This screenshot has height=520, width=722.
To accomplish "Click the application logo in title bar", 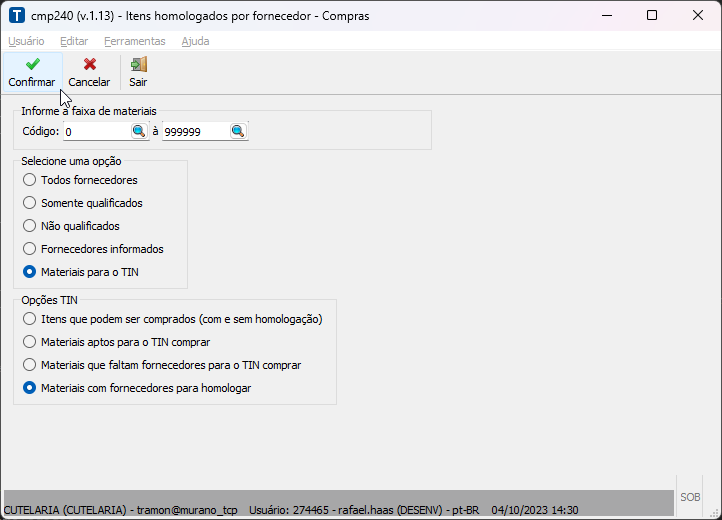I will [x=17, y=16].
